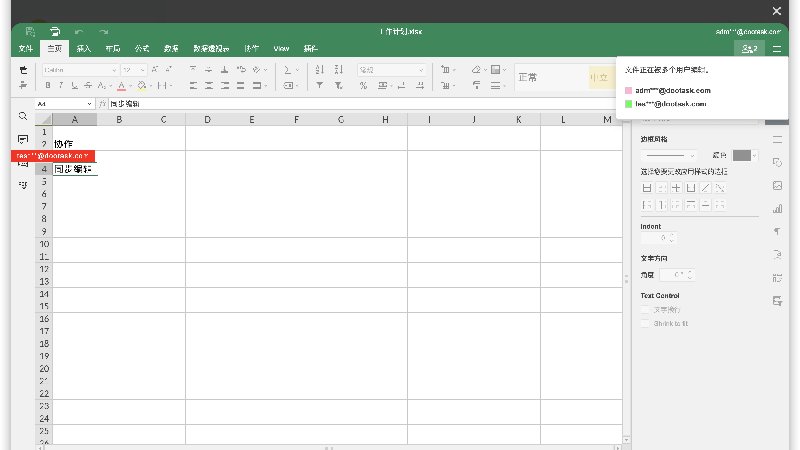The image size is (800, 450).
Task: Click the fill color bucket icon
Action: click(x=142, y=85)
